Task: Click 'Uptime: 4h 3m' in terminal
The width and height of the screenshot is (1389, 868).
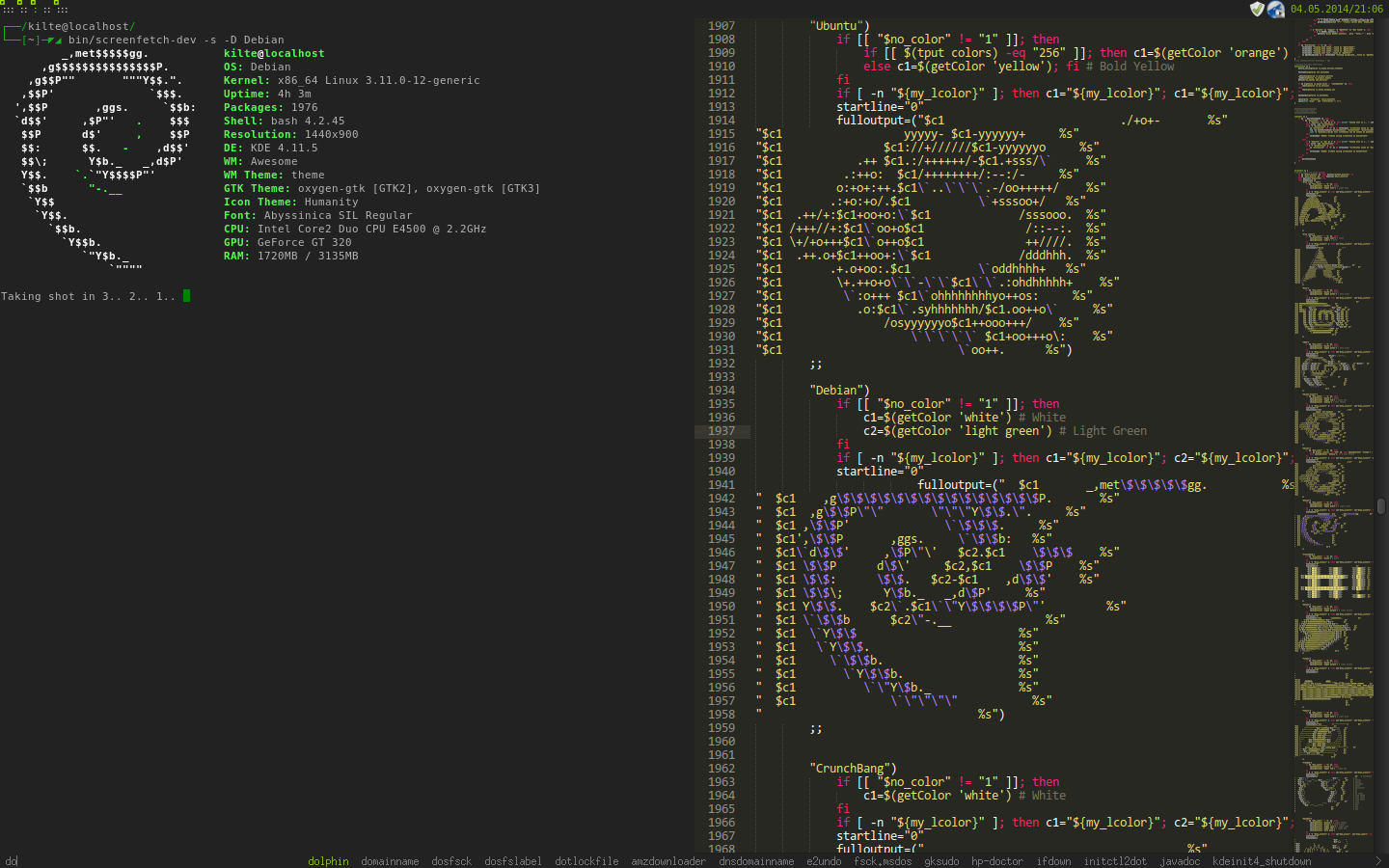Action: (x=267, y=95)
